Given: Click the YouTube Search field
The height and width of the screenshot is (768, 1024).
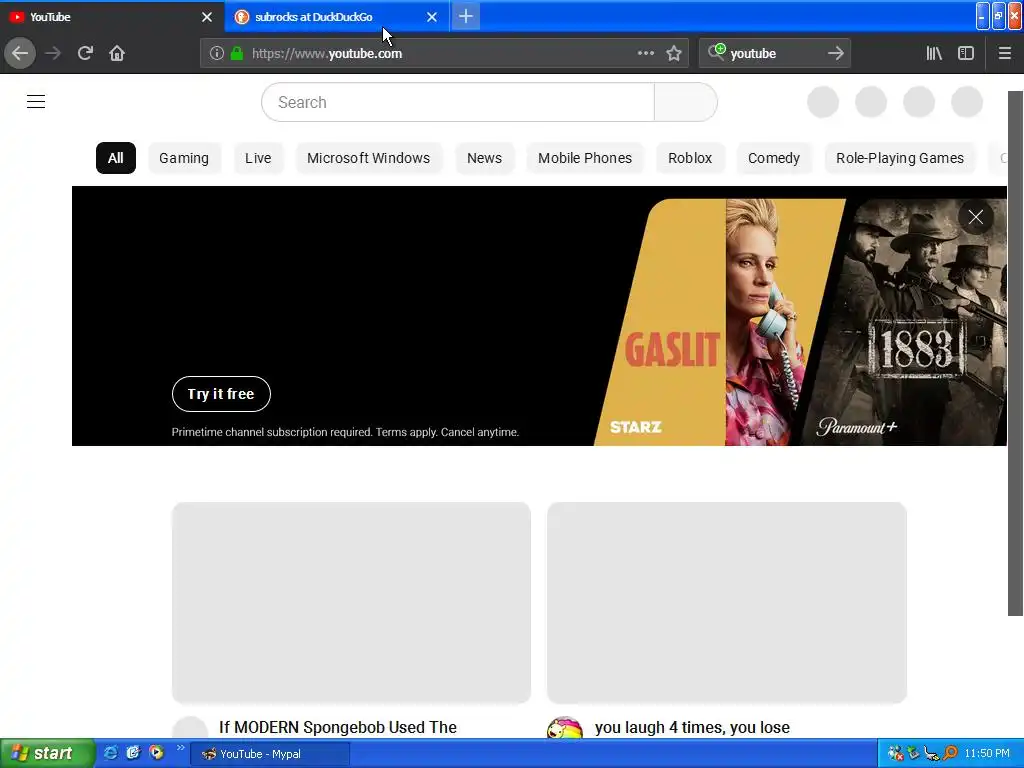Looking at the screenshot, I should point(458,102).
